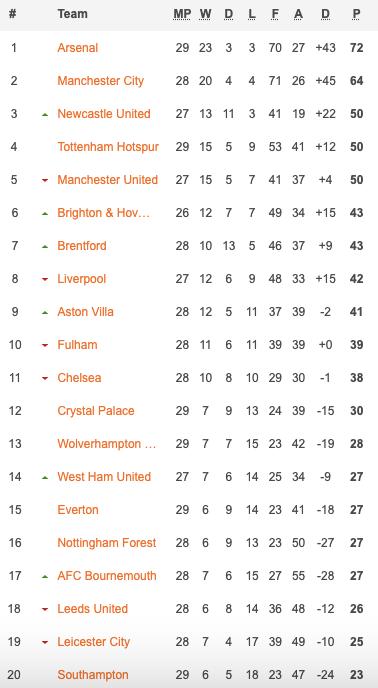The width and height of the screenshot is (378, 688).
Task: Click the MP column header
Action: (182, 14)
